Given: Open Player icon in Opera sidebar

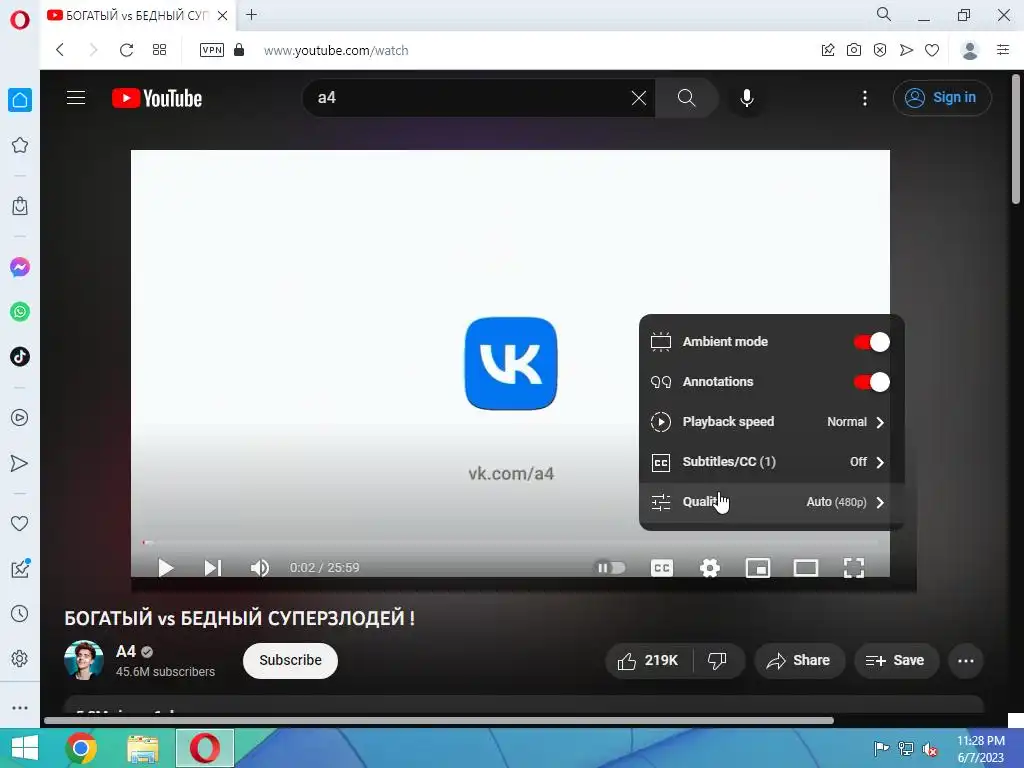Looking at the screenshot, I should (x=20, y=417).
